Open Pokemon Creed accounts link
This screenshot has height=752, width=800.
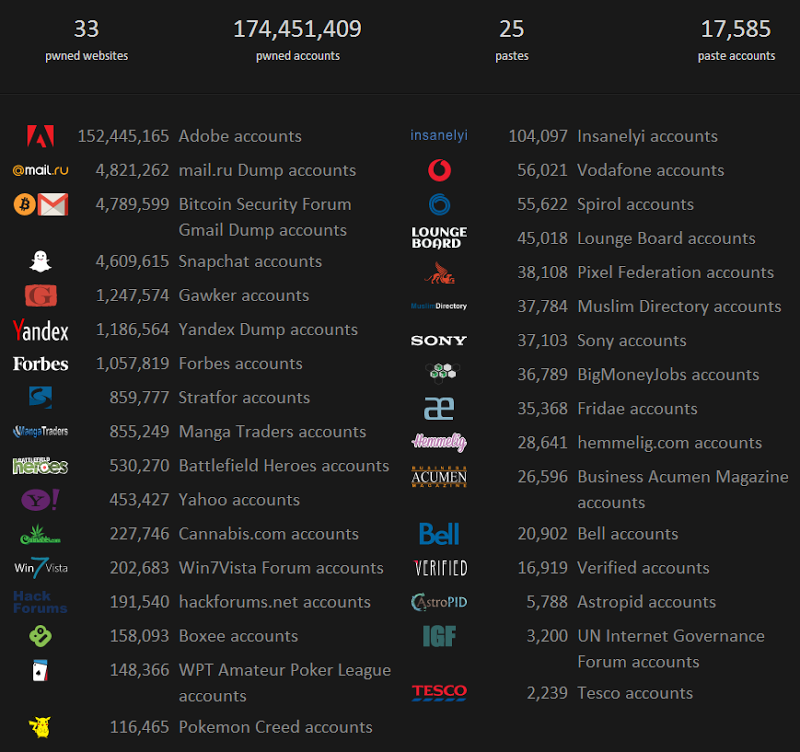(x=276, y=727)
